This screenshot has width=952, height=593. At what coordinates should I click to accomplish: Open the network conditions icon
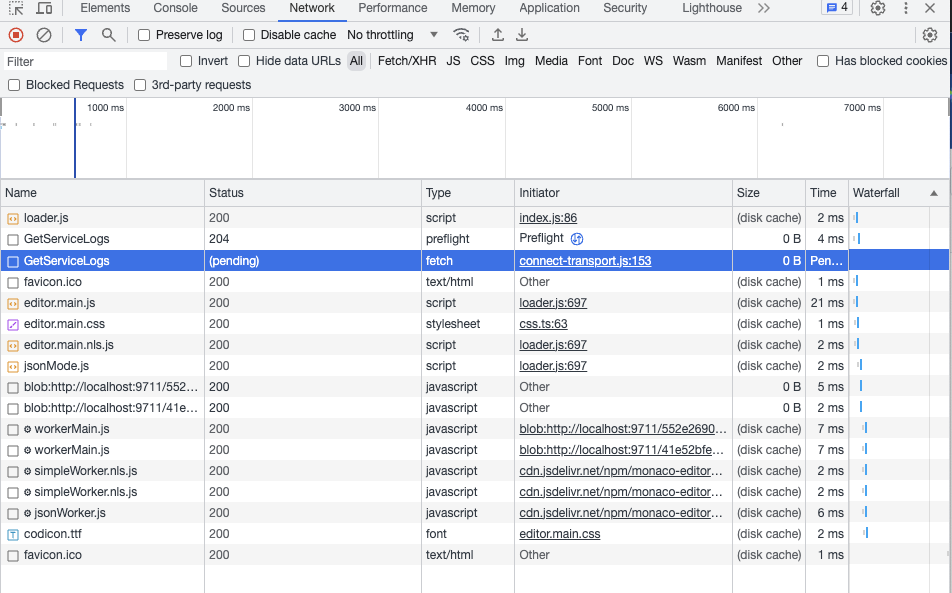[461, 34]
